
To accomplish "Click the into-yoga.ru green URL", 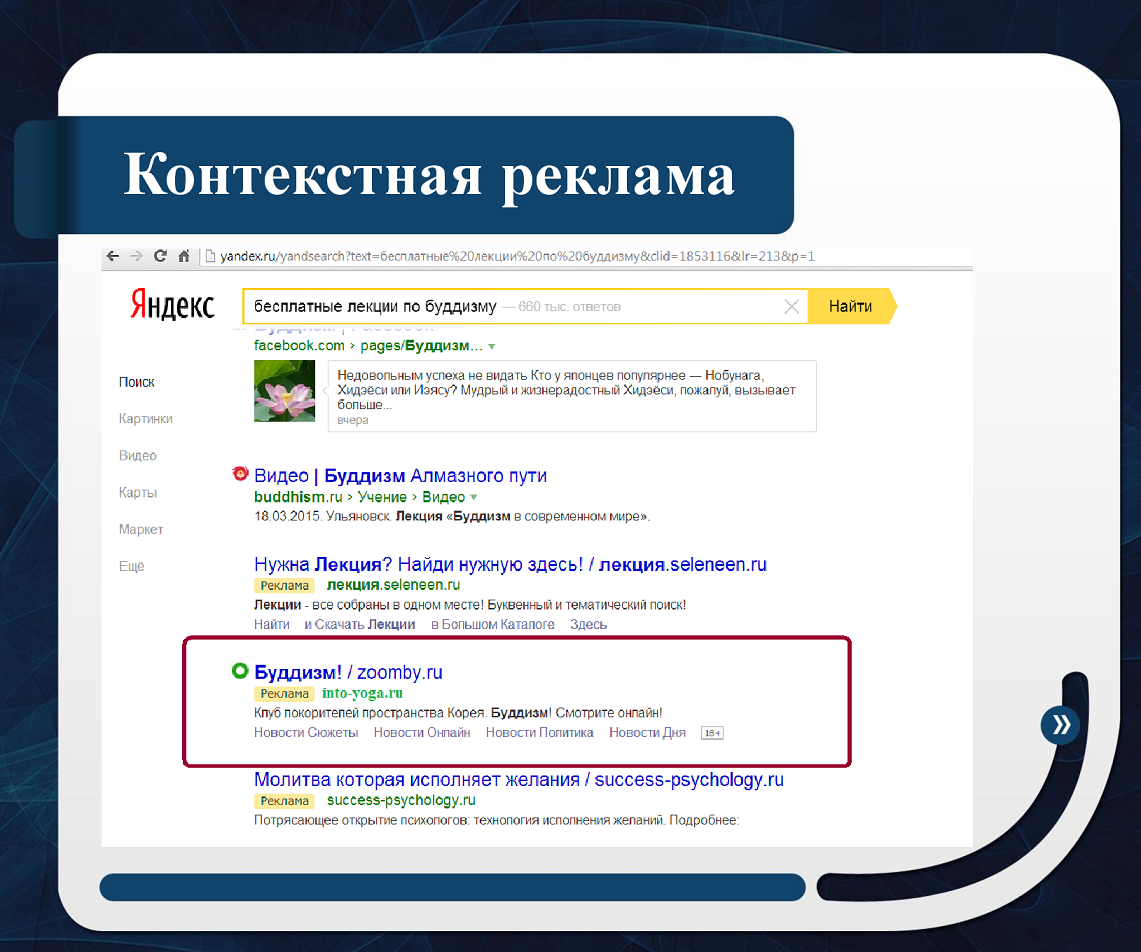I will (362, 694).
